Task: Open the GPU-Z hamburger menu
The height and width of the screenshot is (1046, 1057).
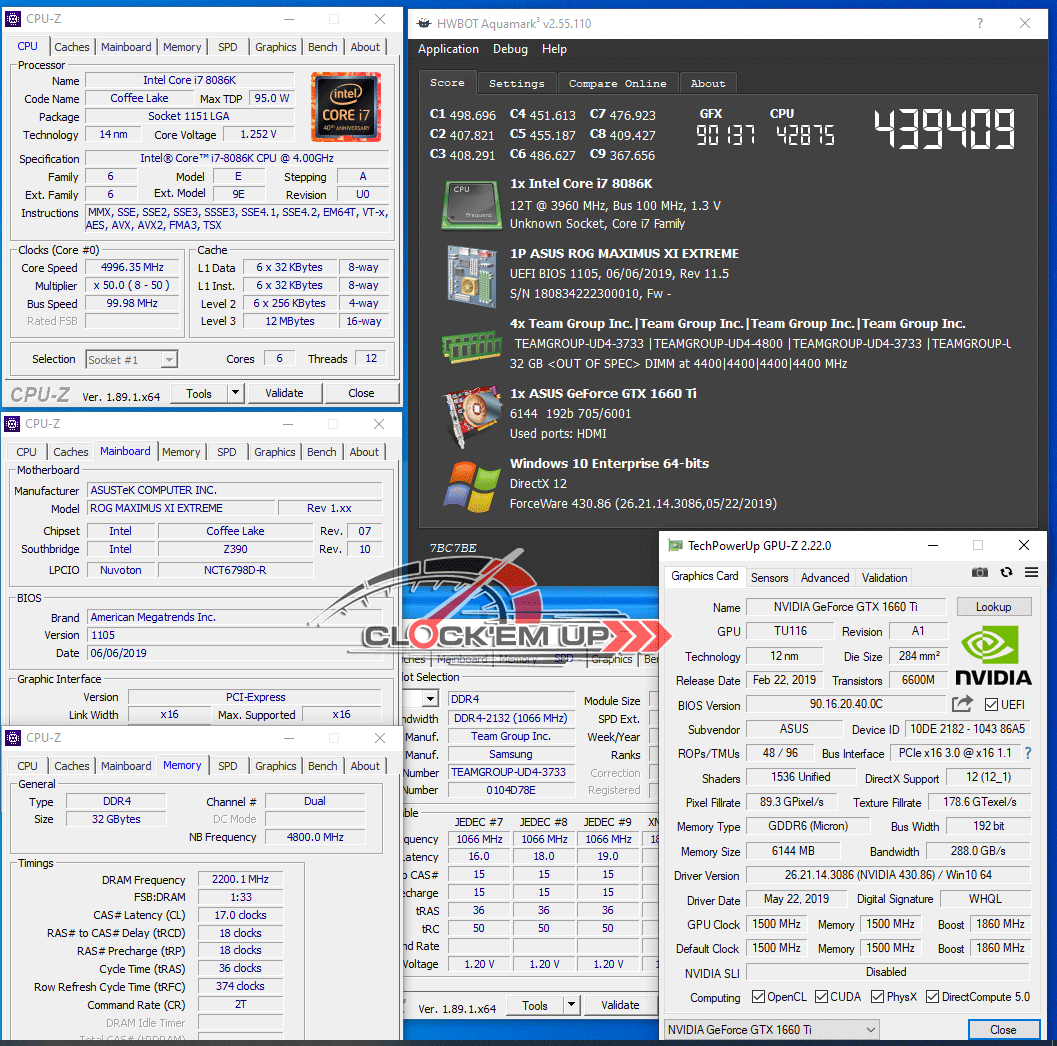Action: (x=1031, y=572)
